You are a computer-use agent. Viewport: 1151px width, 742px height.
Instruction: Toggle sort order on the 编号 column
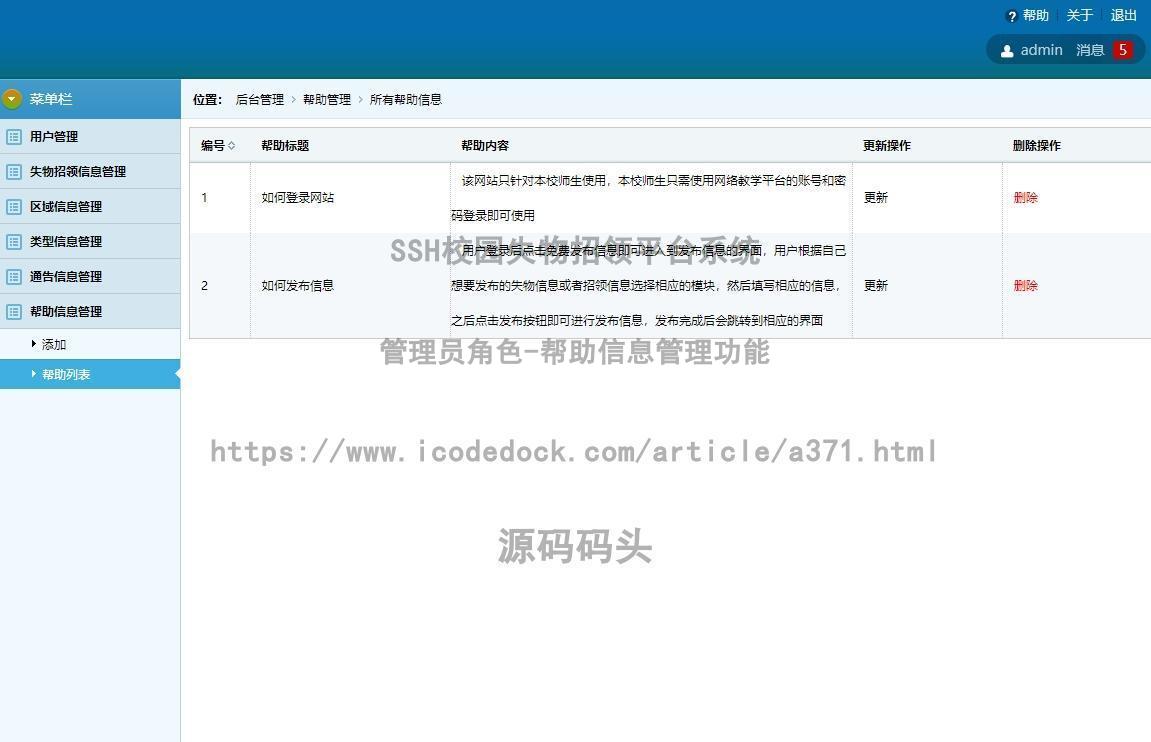(x=233, y=145)
